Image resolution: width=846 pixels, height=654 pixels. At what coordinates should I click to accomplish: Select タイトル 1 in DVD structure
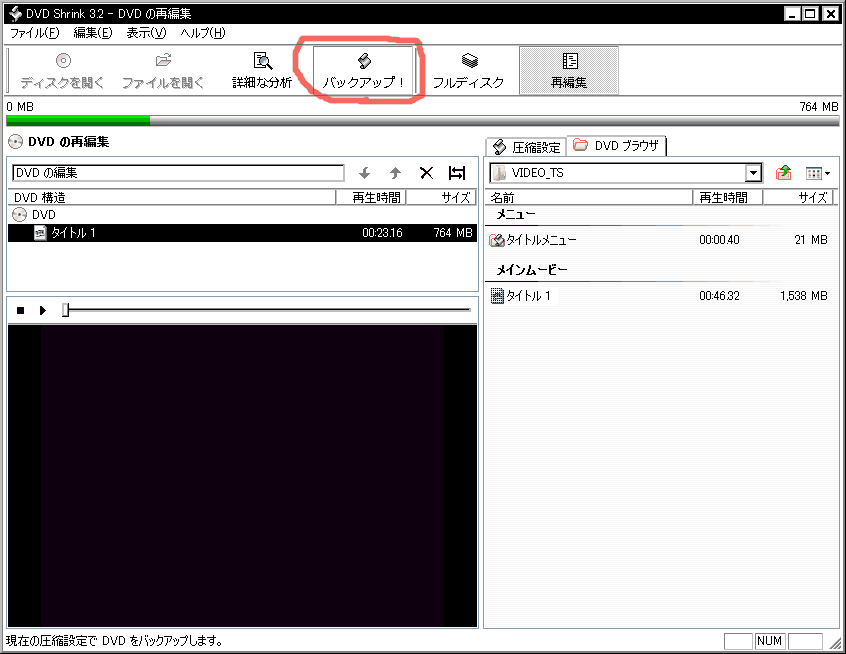coord(242,233)
